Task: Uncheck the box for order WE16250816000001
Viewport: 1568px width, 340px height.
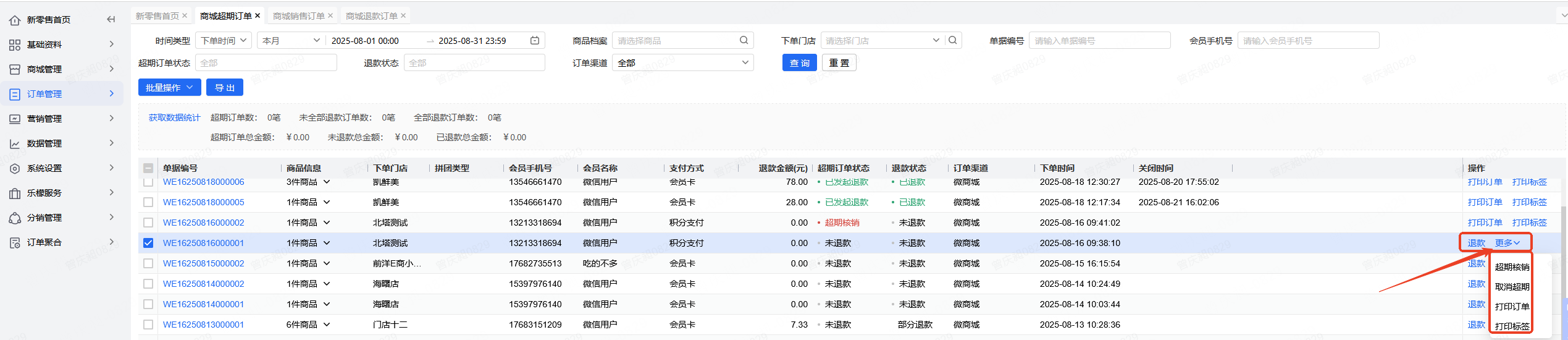Action: [148, 243]
